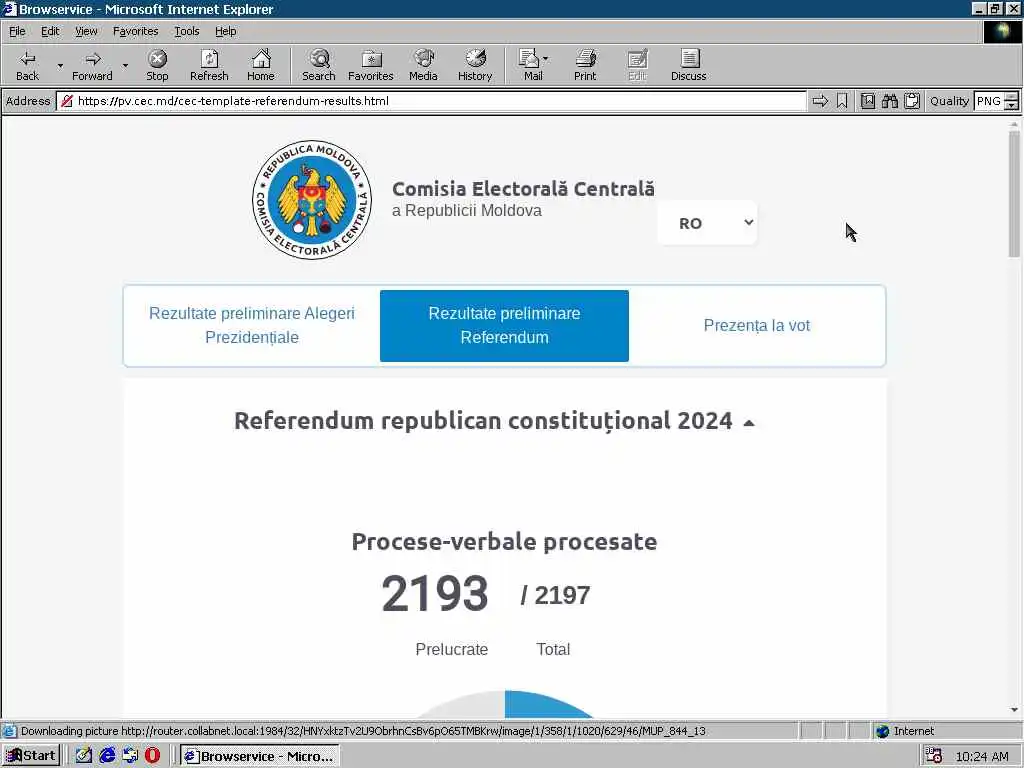Click the 'Comisia Electorală Centrală' heading

pyautogui.click(x=523, y=189)
